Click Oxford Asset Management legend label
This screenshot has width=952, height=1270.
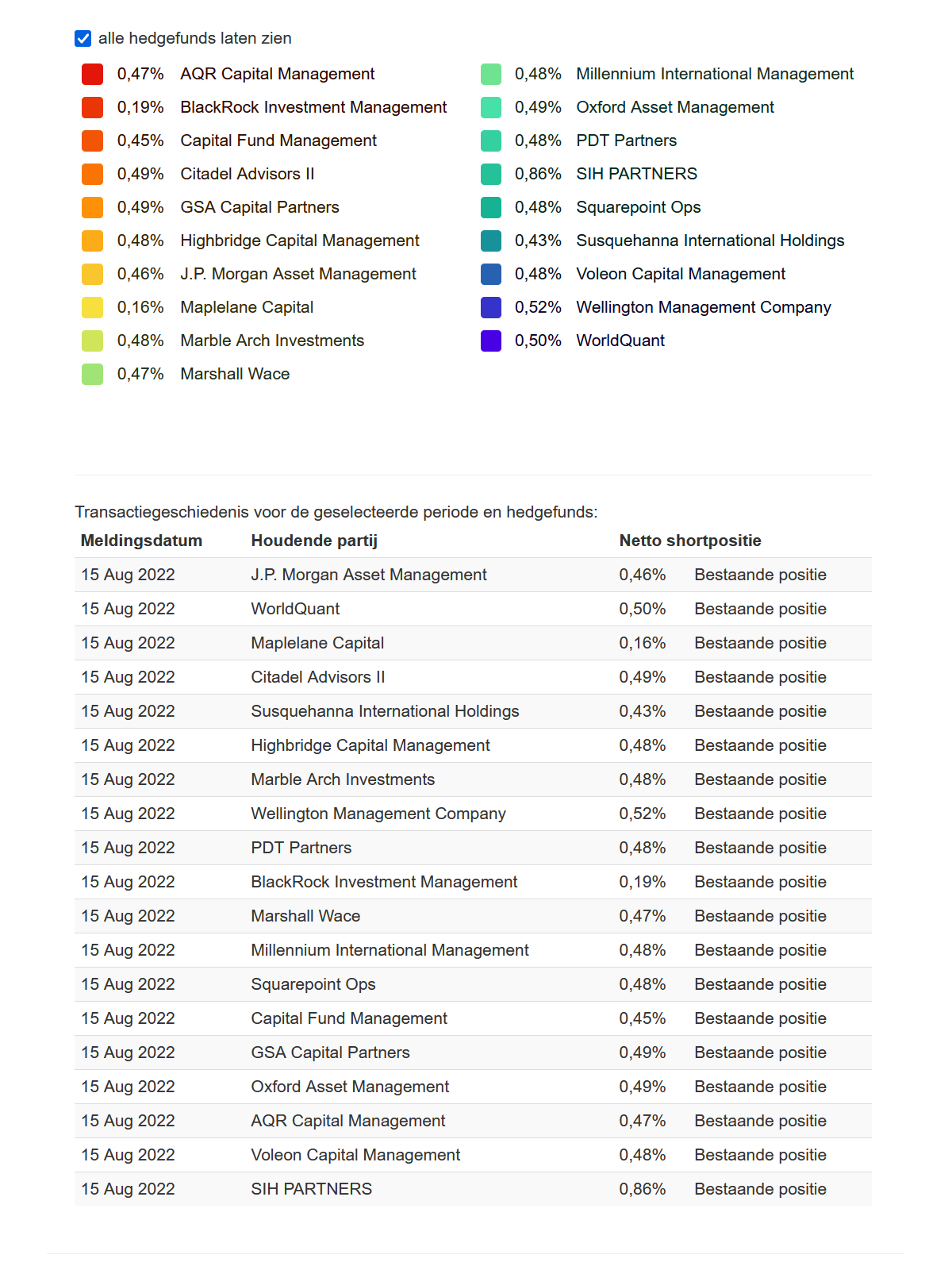[674, 107]
